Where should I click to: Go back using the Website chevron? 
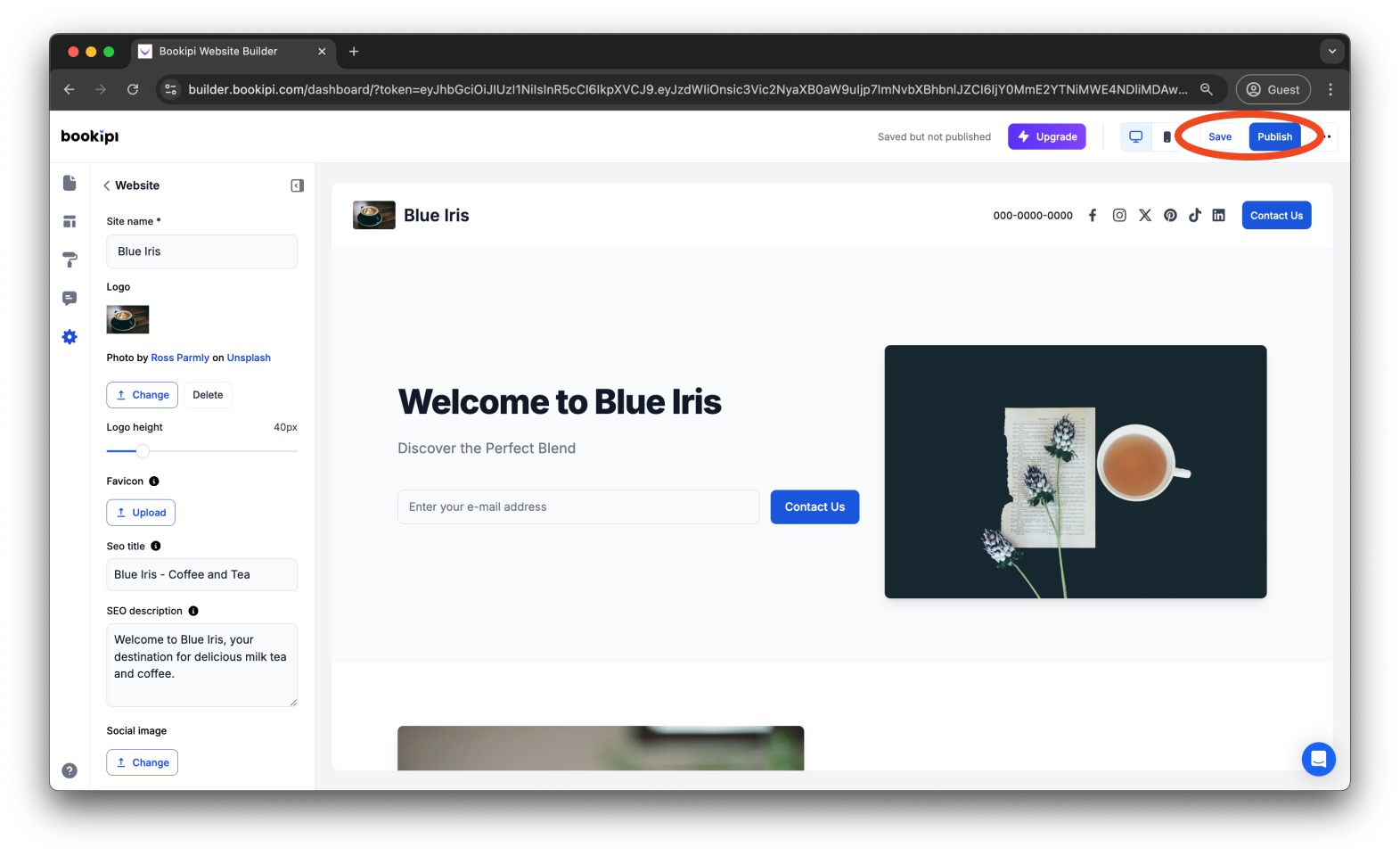[x=107, y=185]
